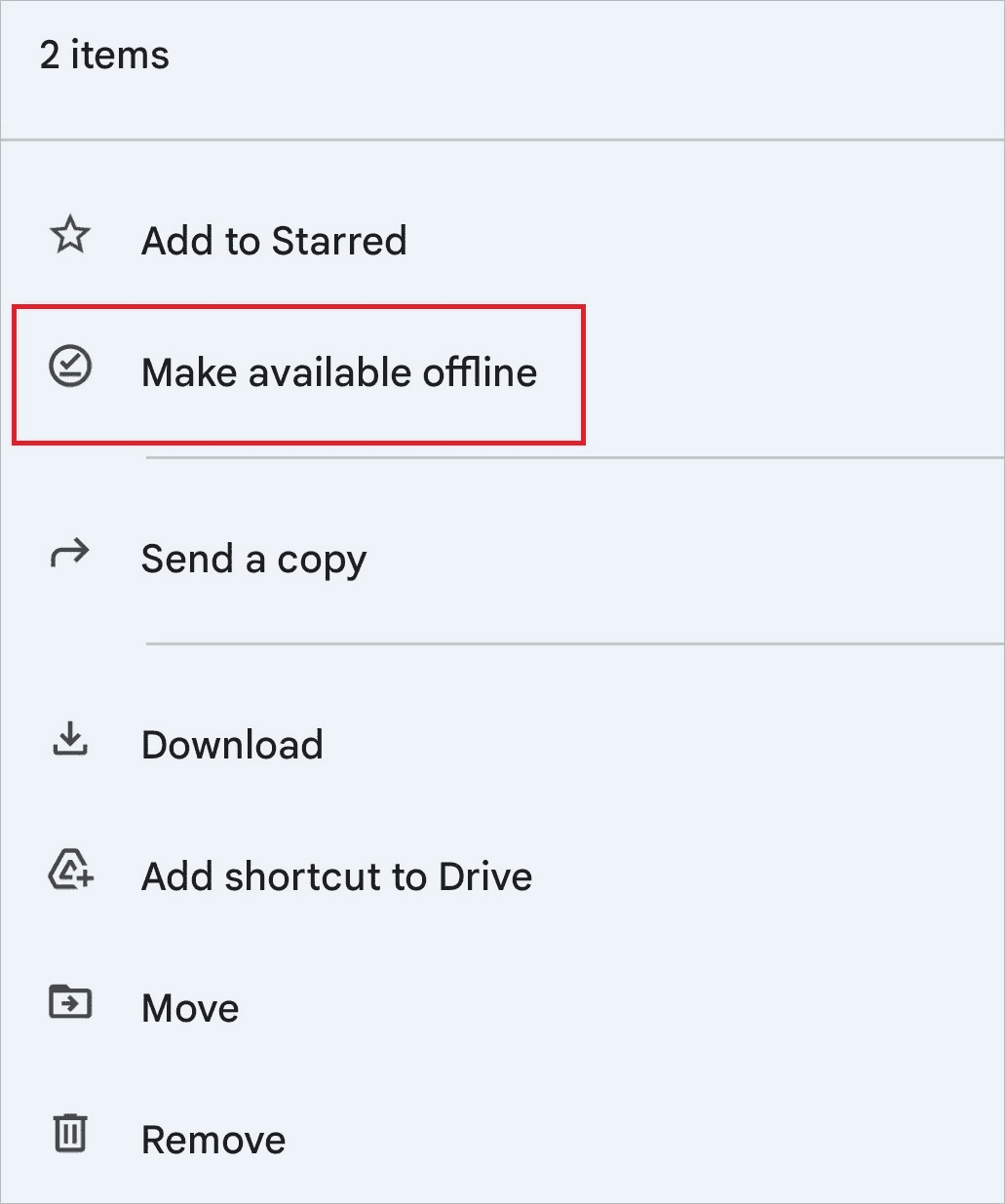Click the trash can Remove icon
The width and height of the screenshot is (1005, 1204).
[x=69, y=1135]
